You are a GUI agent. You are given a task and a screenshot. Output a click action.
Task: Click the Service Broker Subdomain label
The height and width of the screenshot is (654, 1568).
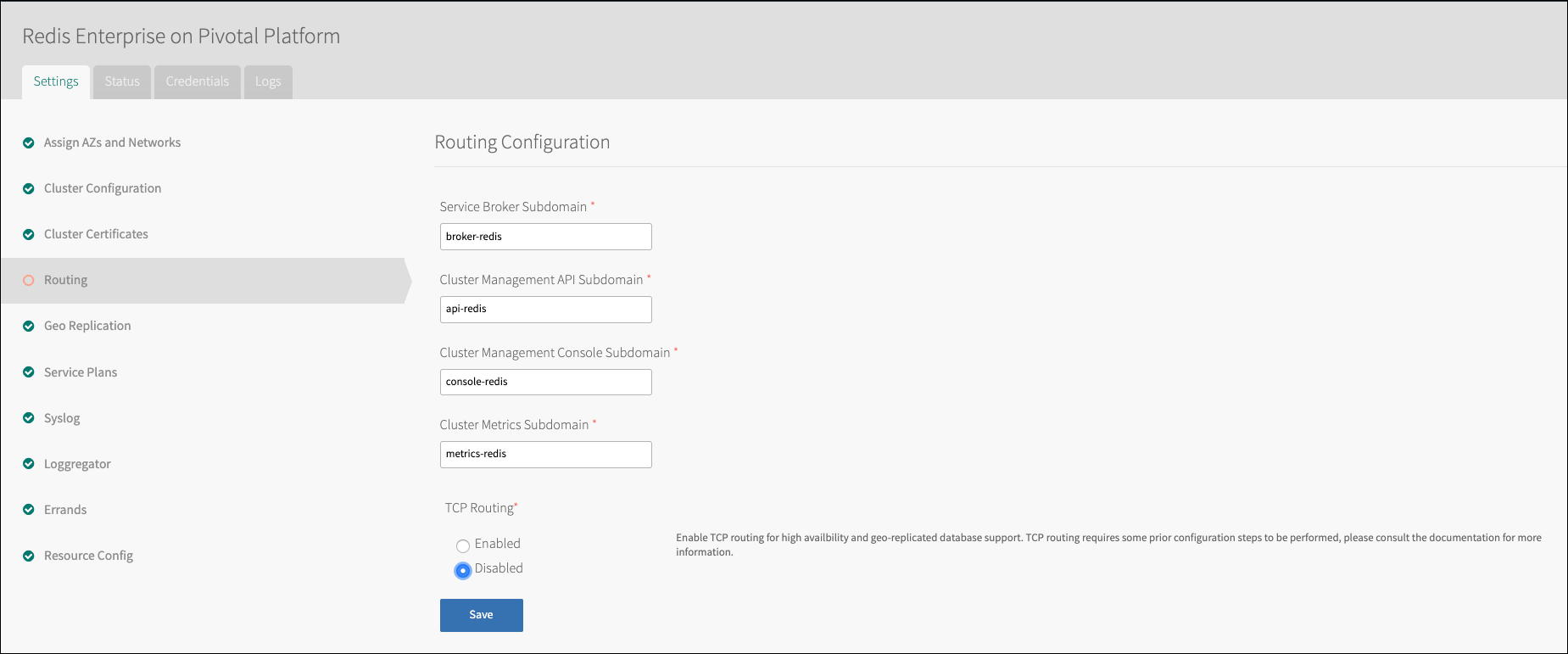point(513,207)
